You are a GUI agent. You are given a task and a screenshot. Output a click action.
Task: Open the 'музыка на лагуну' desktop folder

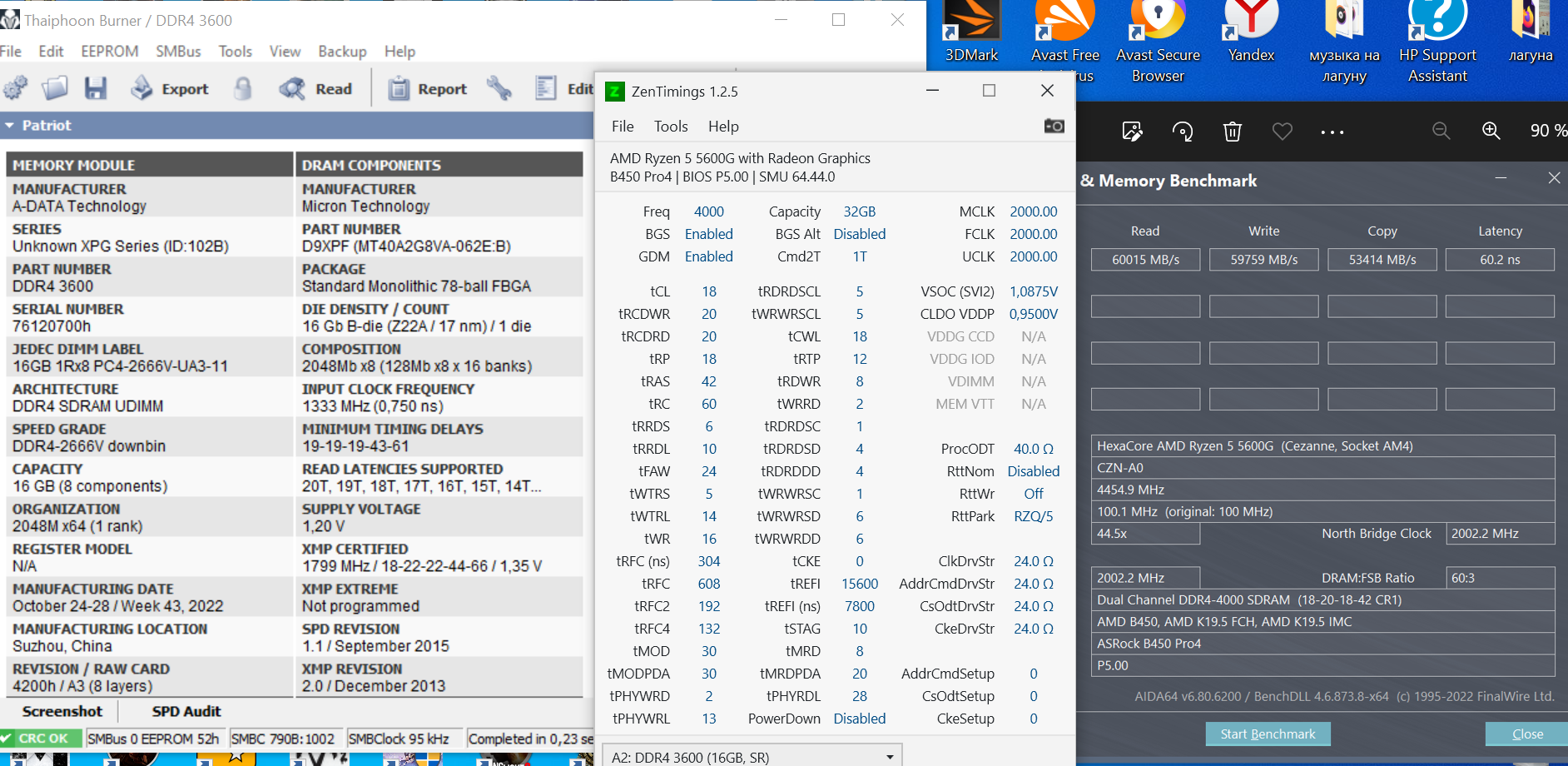tap(1345, 42)
